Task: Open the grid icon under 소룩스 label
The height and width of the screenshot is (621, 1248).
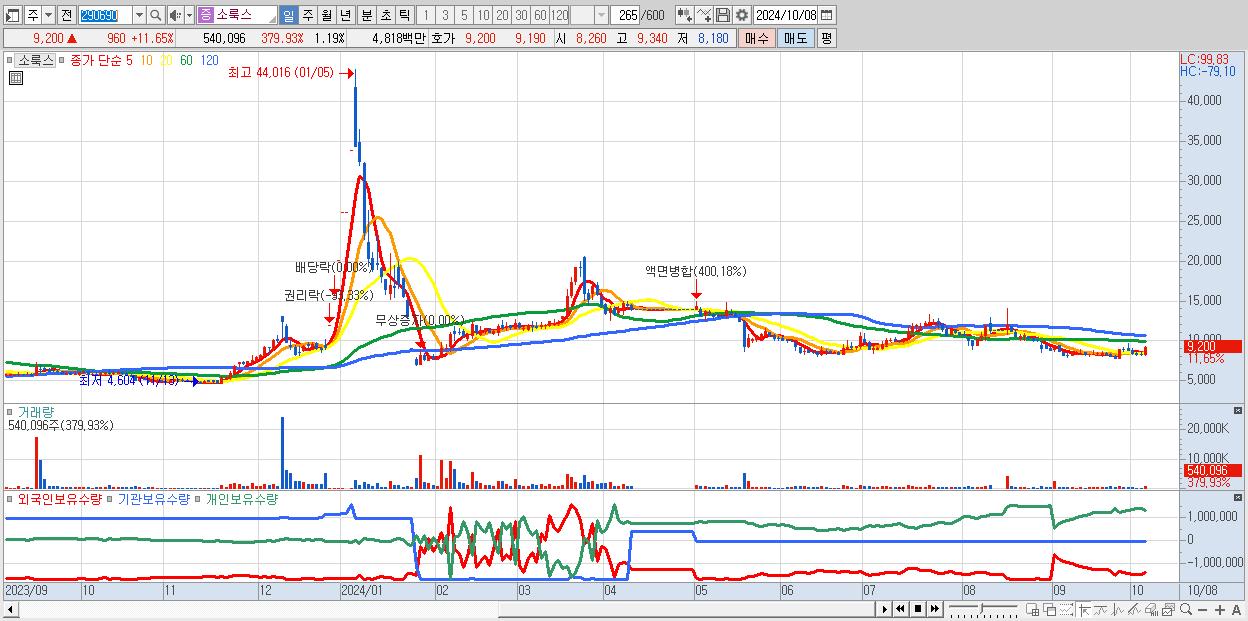Action: pos(16,79)
